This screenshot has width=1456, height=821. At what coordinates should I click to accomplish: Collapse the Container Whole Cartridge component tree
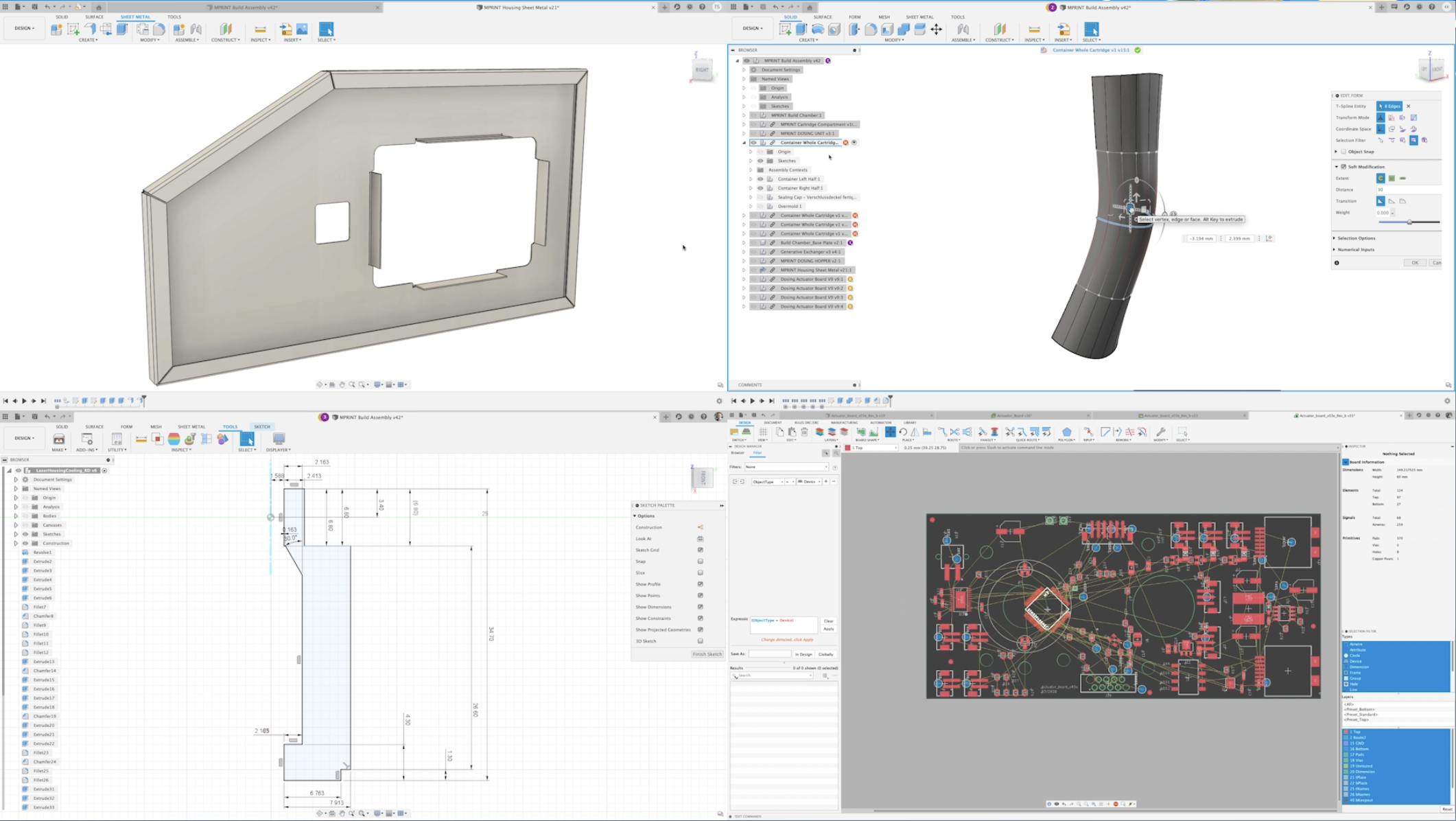(744, 143)
